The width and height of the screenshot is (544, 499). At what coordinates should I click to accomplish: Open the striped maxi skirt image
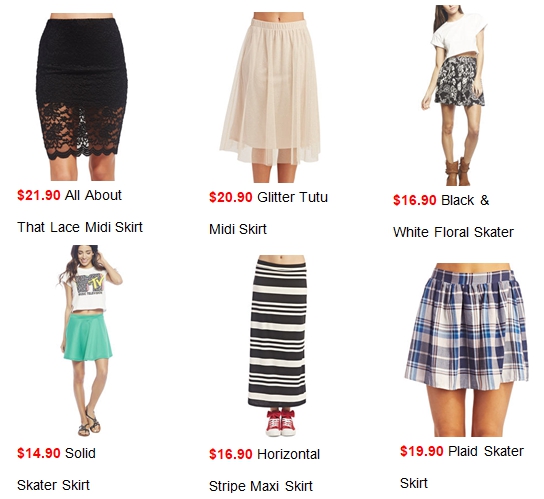coord(278,346)
